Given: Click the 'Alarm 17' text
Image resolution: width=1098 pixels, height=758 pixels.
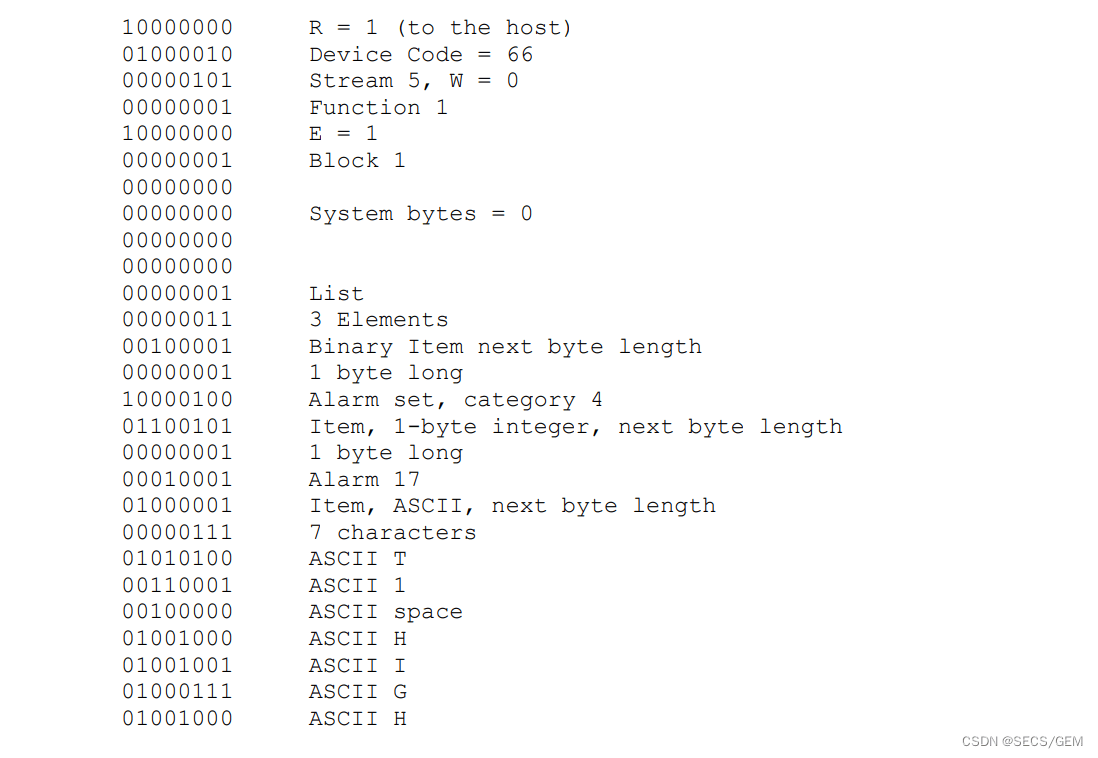Looking at the screenshot, I should [x=364, y=480].
